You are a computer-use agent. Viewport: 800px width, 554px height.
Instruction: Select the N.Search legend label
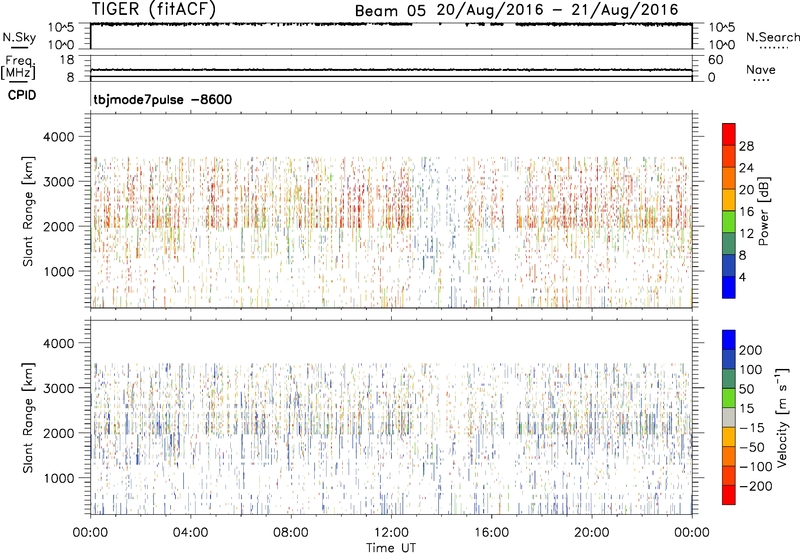[x=772, y=37]
